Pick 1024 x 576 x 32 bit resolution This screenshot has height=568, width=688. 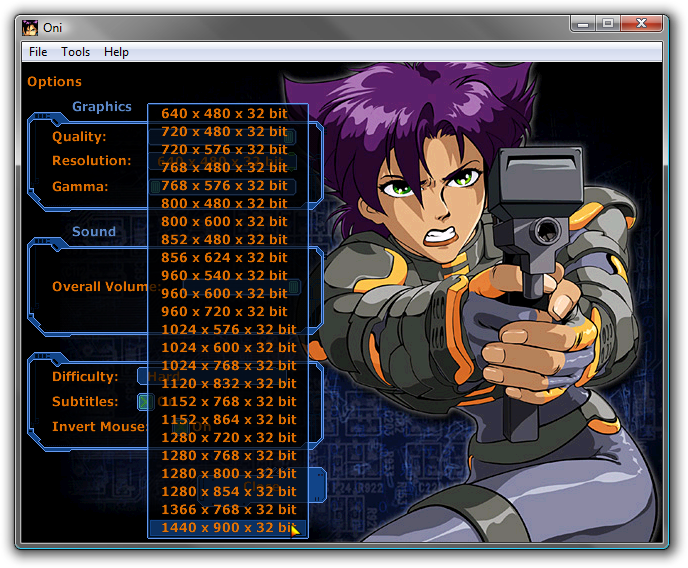pos(228,329)
